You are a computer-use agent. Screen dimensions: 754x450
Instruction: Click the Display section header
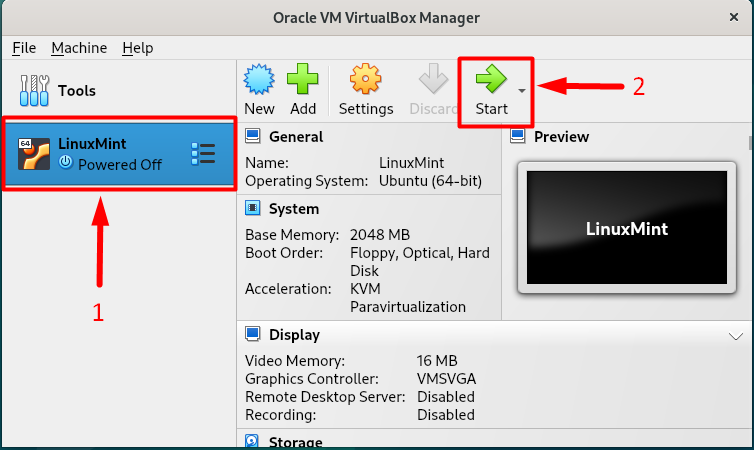click(294, 335)
